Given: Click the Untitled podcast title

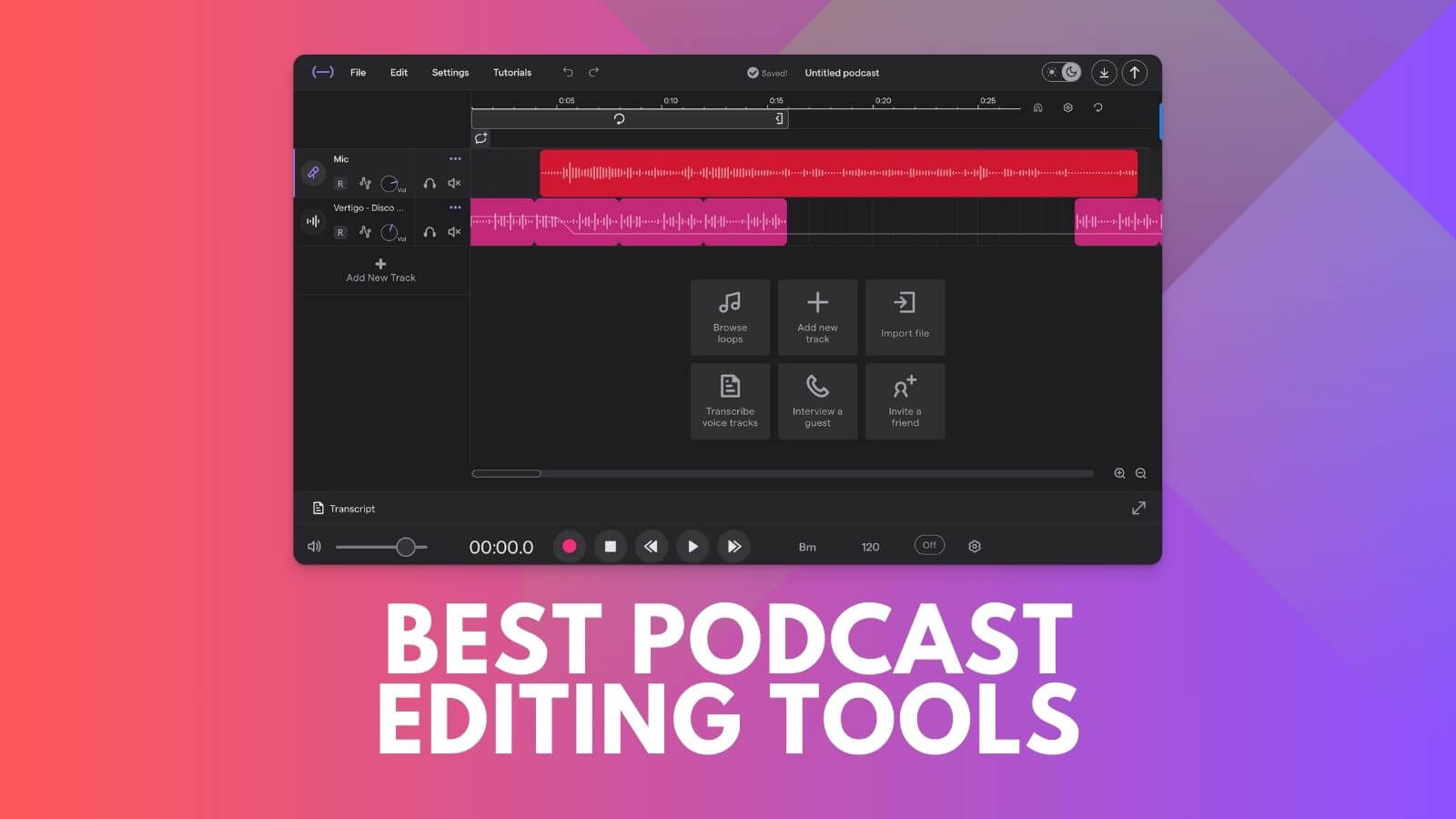Looking at the screenshot, I should click(x=842, y=73).
